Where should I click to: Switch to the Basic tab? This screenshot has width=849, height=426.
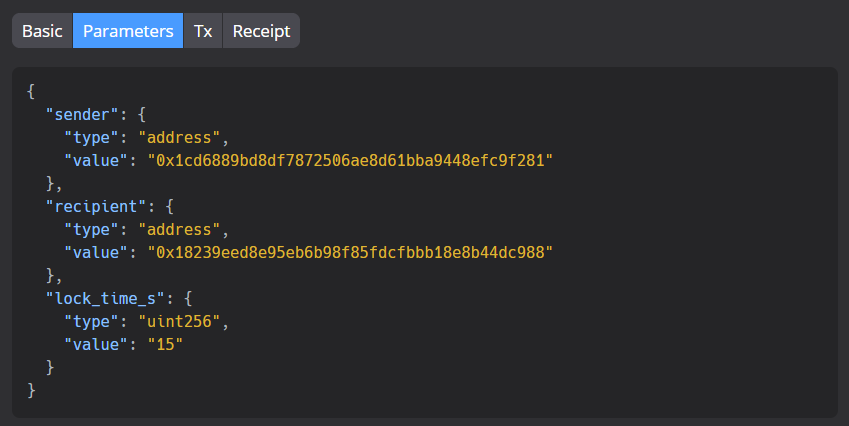tap(42, 31)
